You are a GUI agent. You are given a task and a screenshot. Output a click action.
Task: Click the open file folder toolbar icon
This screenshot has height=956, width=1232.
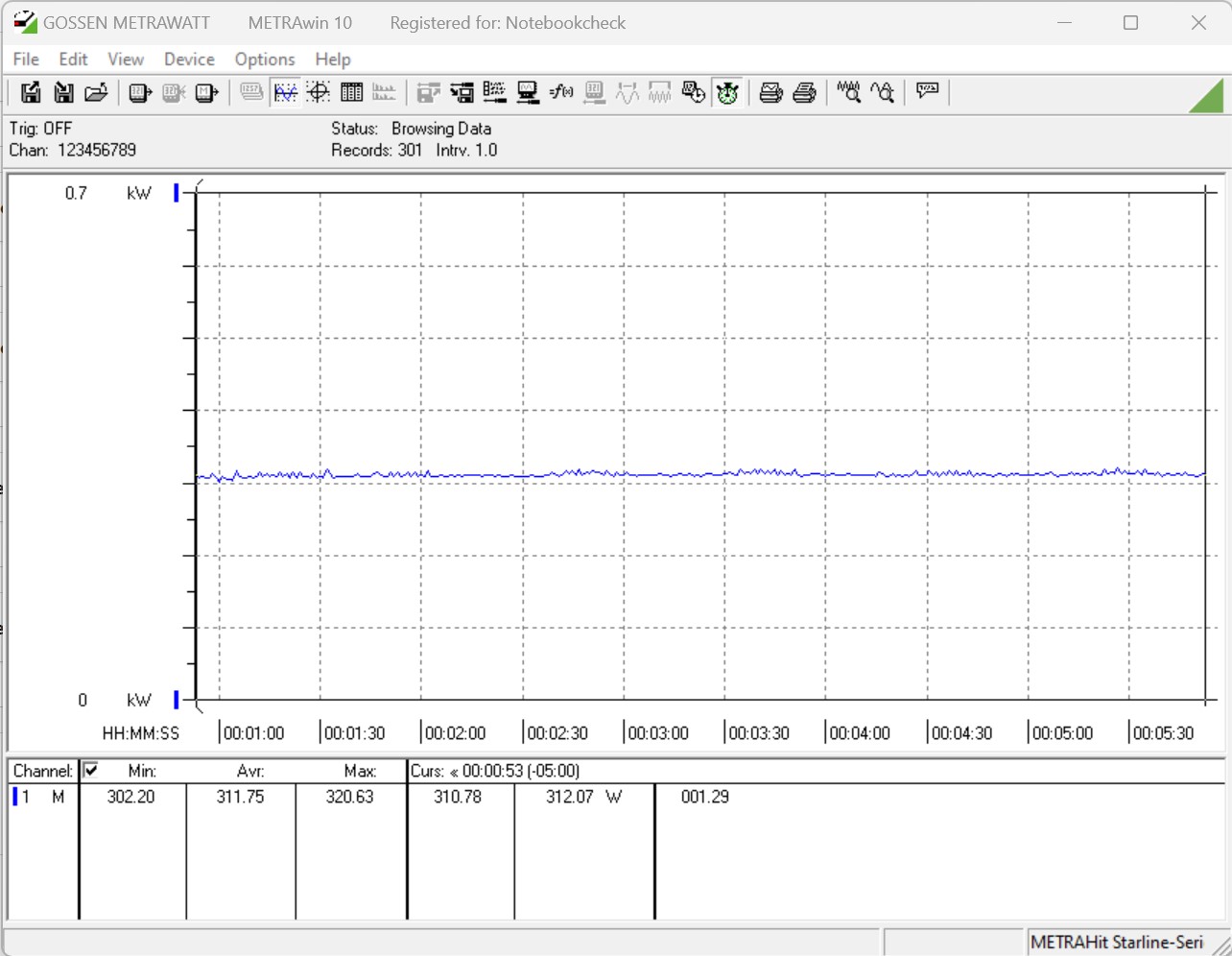[96, 92]
